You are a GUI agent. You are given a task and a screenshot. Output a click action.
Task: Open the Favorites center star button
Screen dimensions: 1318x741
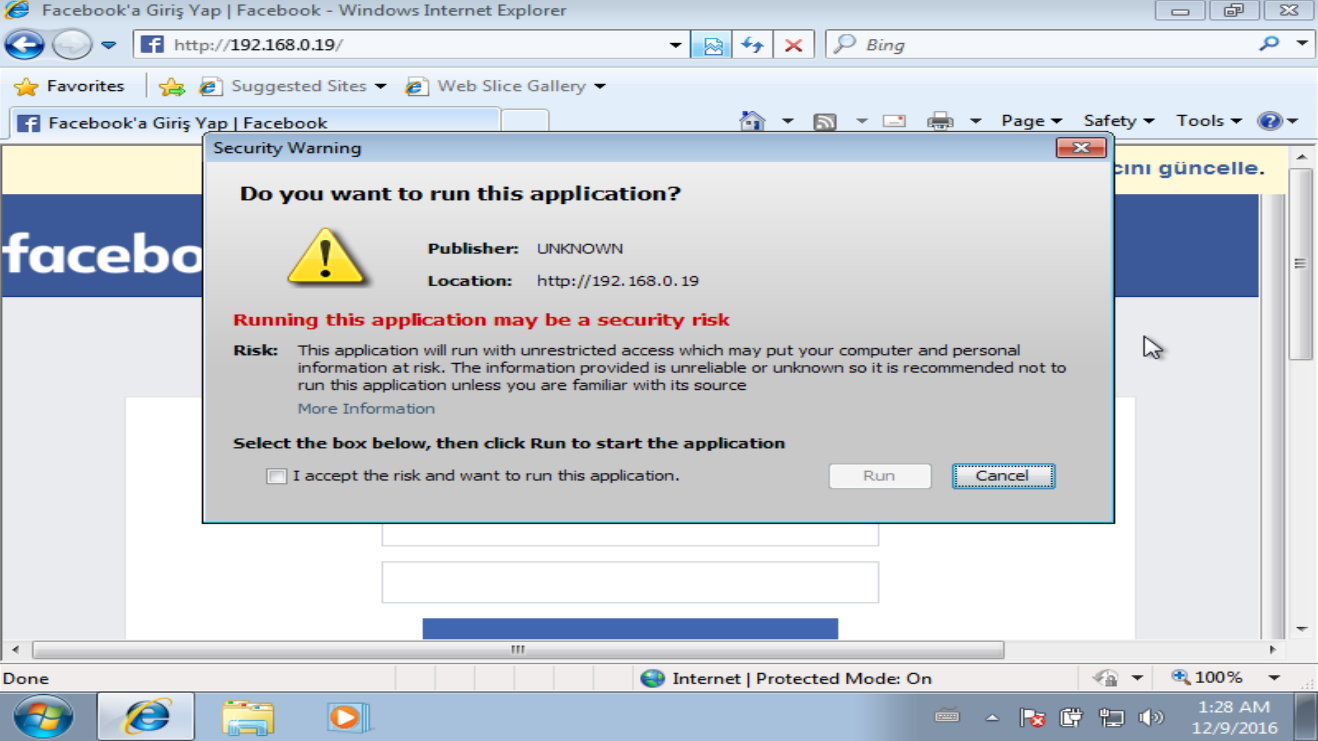69,86
